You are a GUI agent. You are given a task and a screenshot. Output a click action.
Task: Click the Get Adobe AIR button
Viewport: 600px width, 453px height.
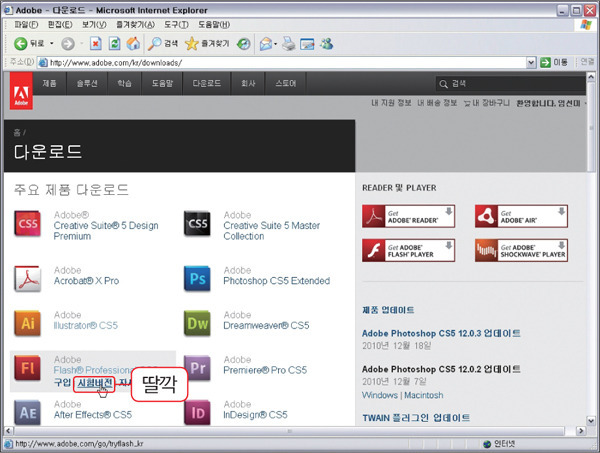tap(521, 216)
